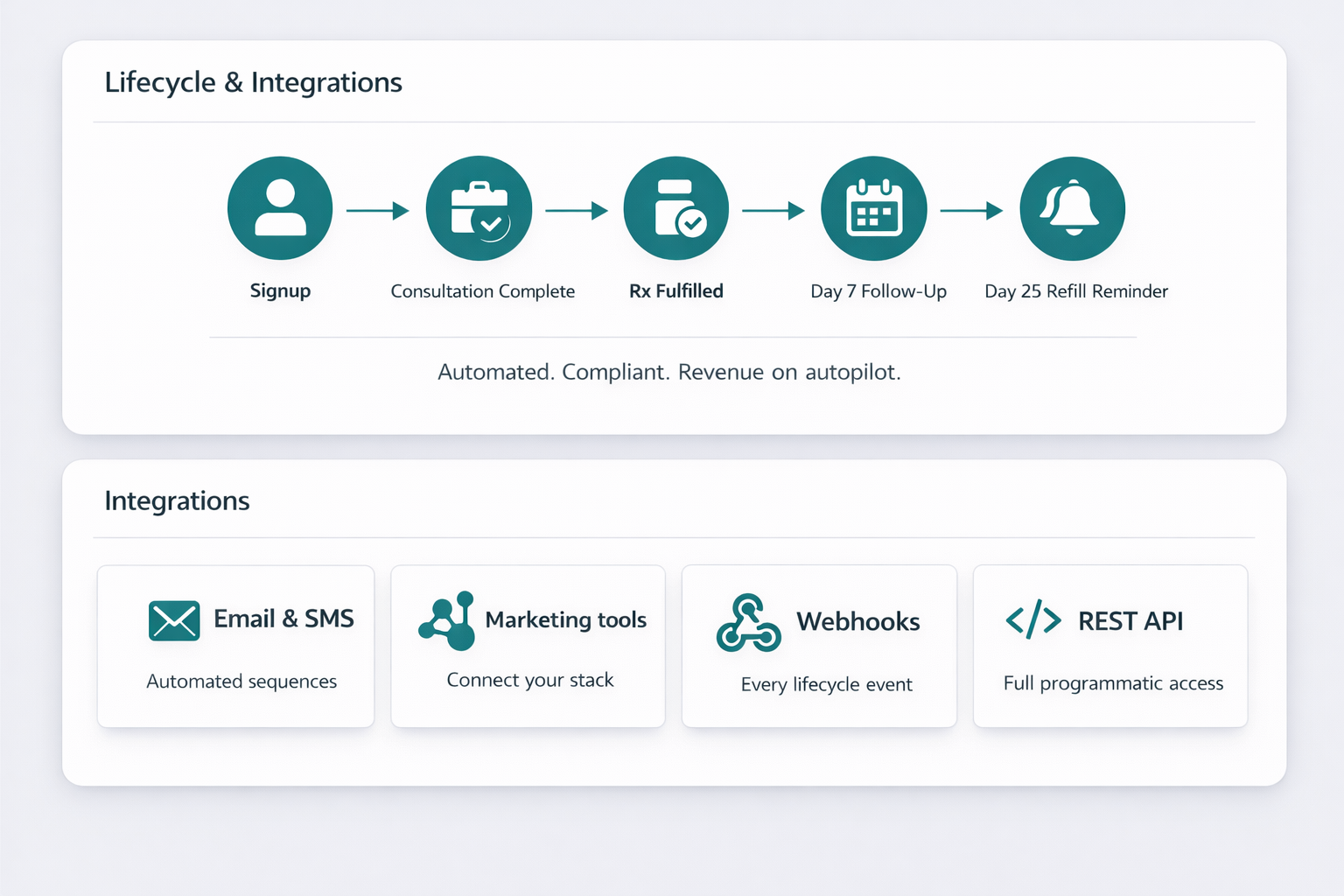Screen dimensions: 1344x896
Task: Click 'Connect your stack' description text
Action: click(x=530, y=680)
